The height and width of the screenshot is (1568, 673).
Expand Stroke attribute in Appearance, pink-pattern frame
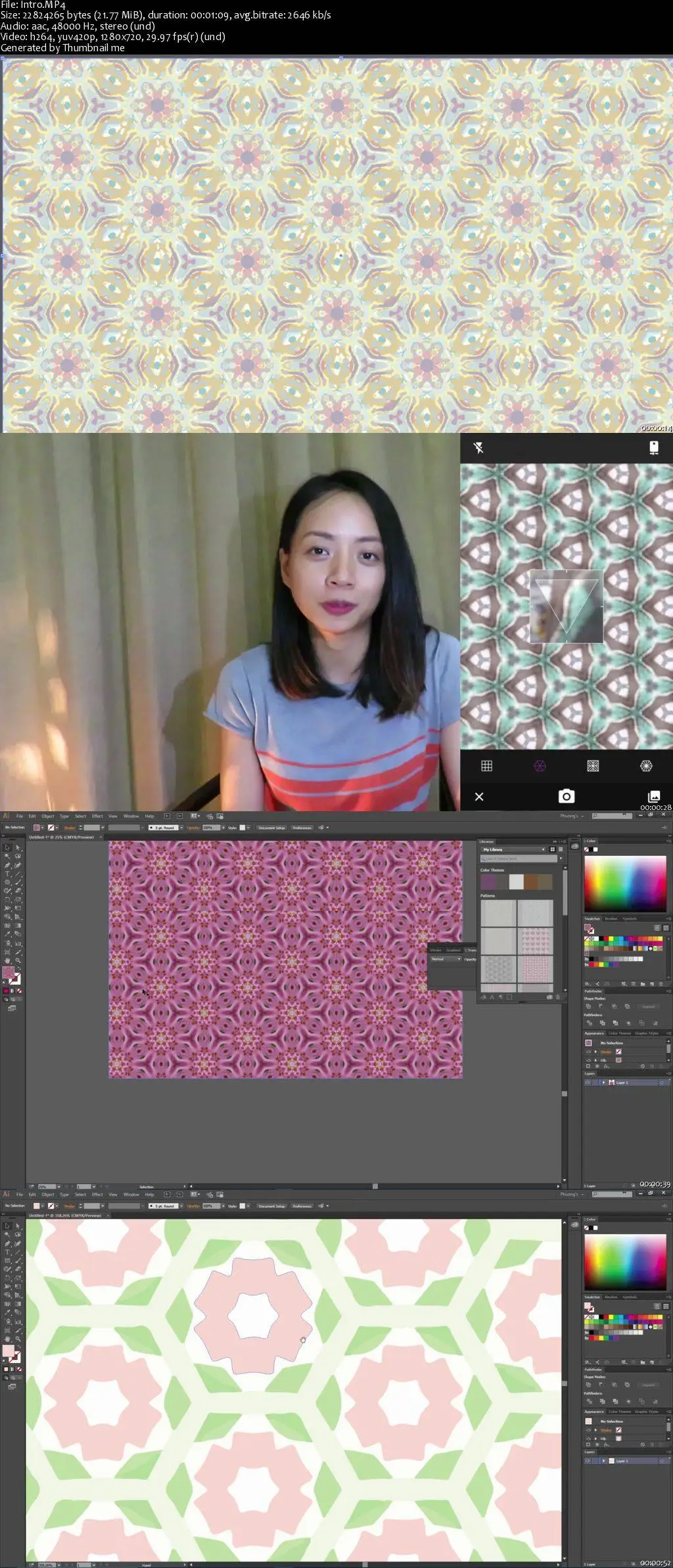coord(596,1052)
